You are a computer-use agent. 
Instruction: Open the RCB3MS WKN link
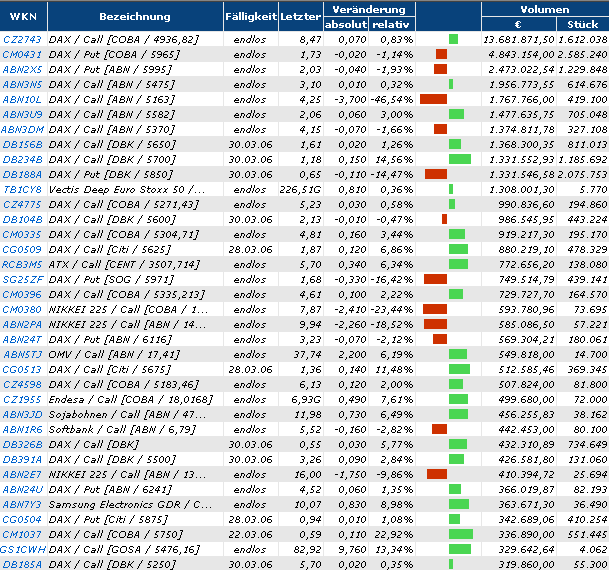(22, 264)
